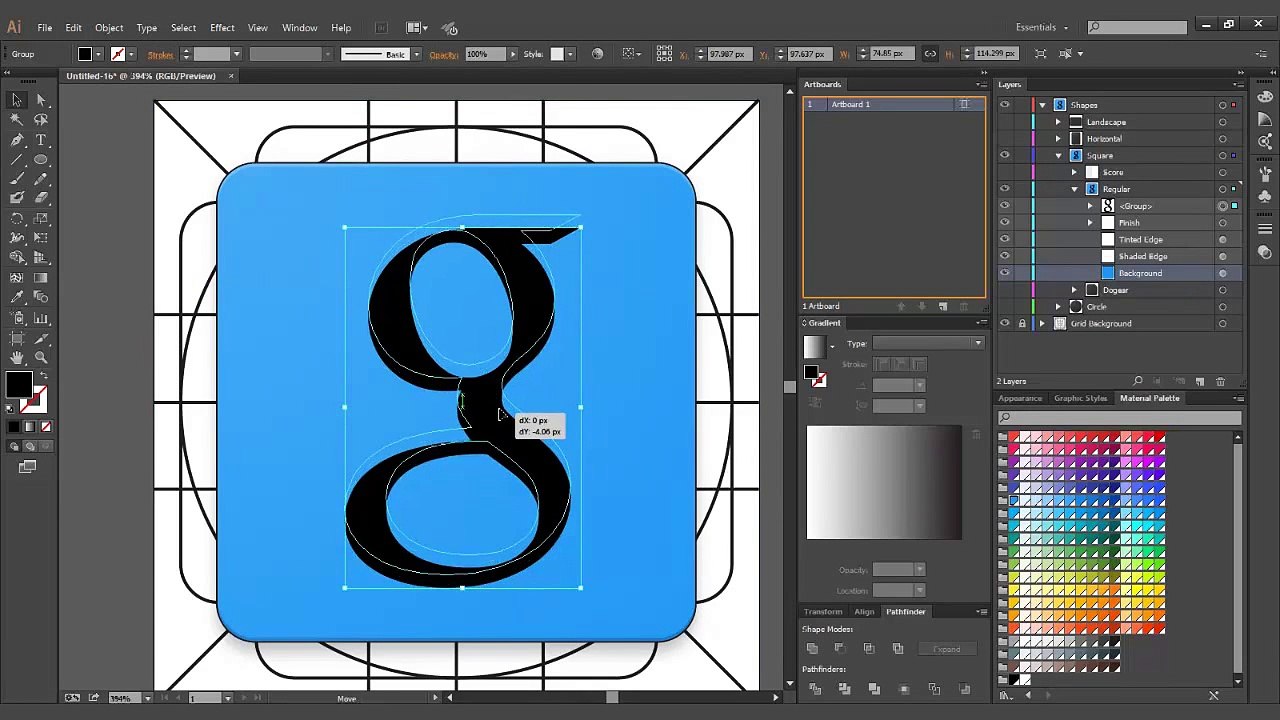Open the Object menu
The height and width of the screenshot is (720, 1280).
coord(109,27)
